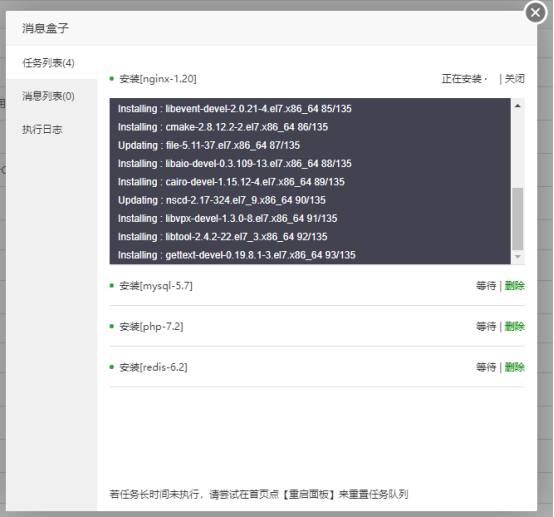Select the 安装[php-7.2] task row
Image resolution: width=554 pixels, height=517 pixels.
pyautogui.click(x=317, y=327)
